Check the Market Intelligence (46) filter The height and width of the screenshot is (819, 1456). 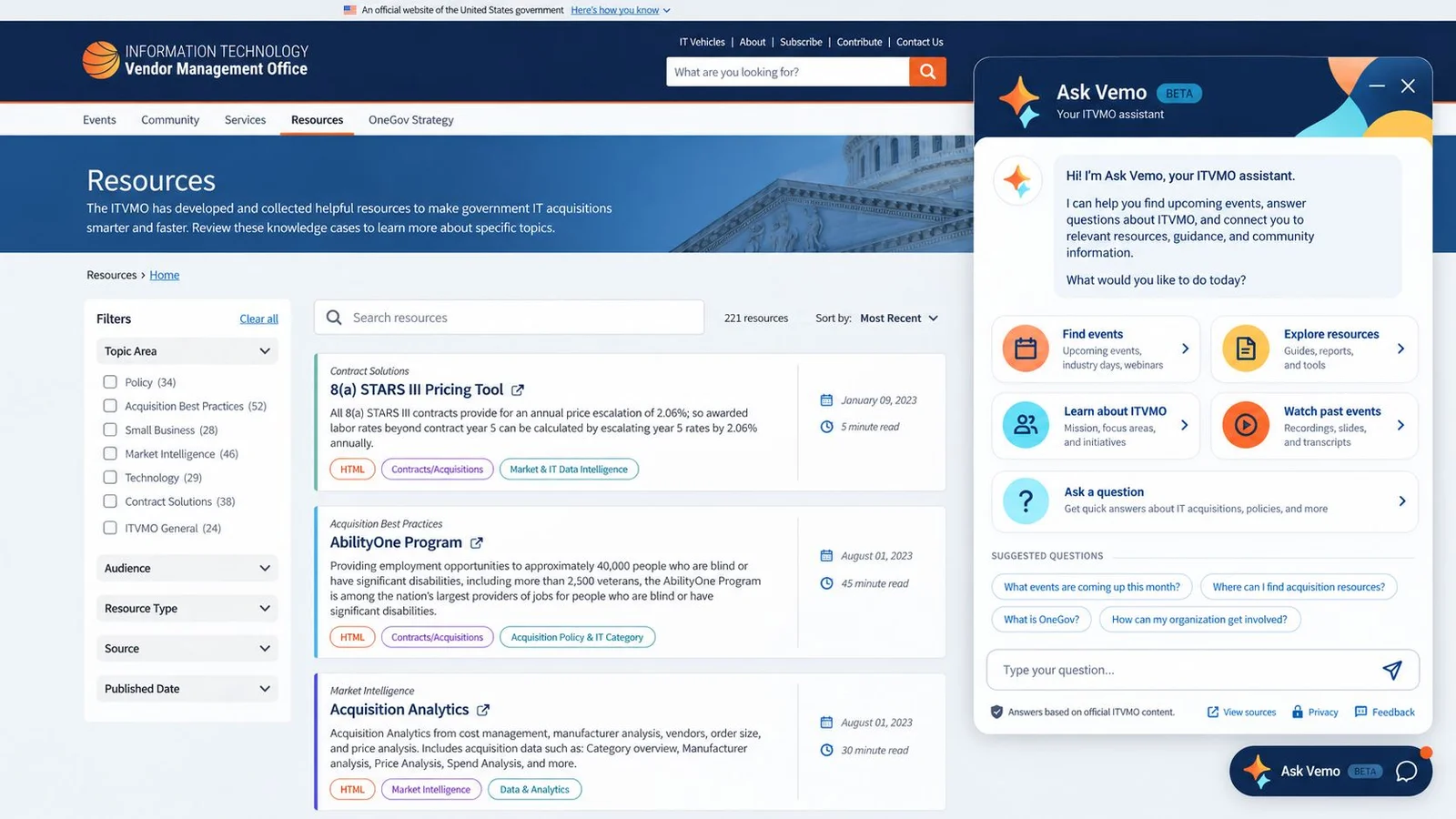pyautogui.click(x=110, y=453)
